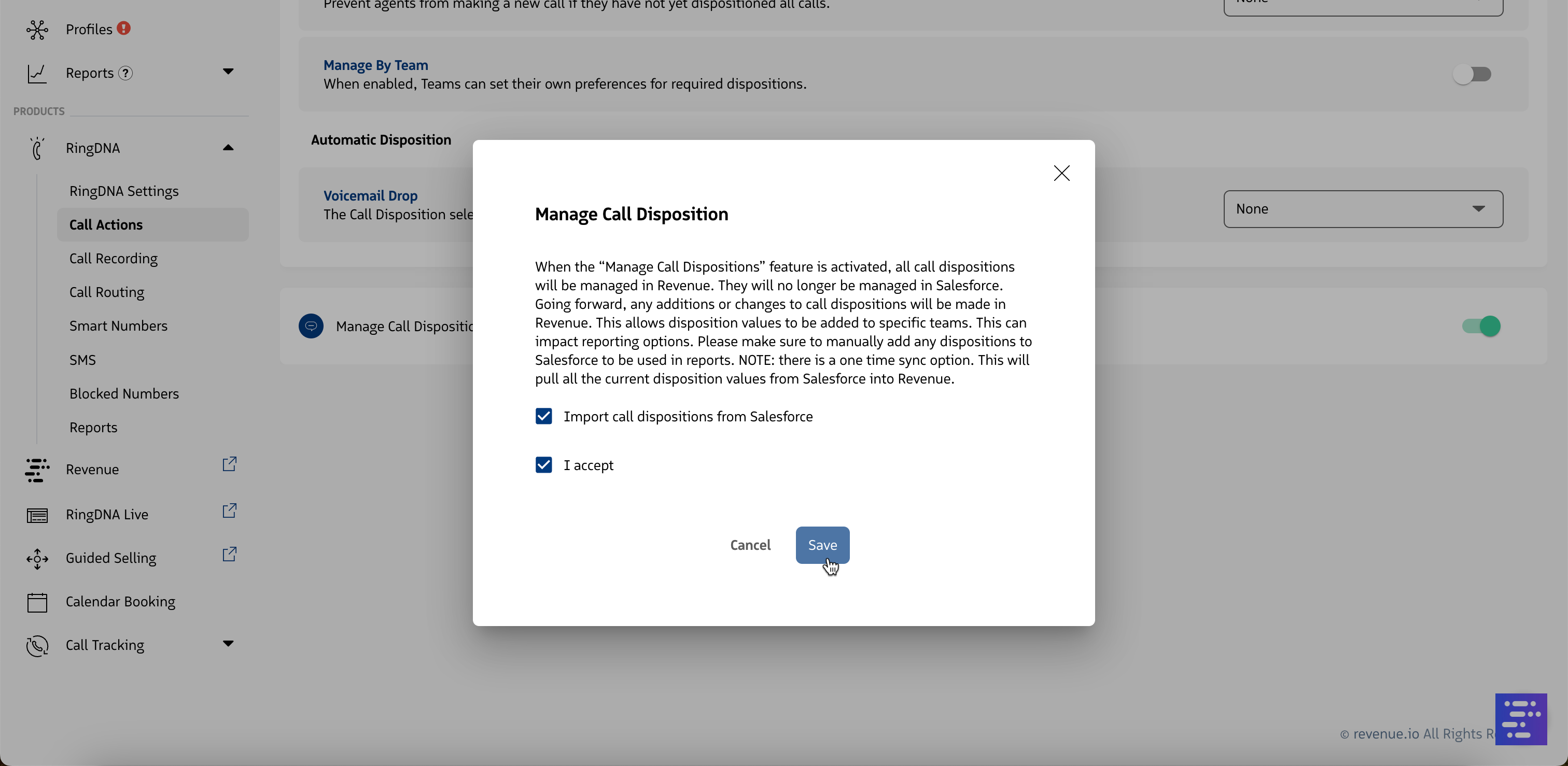Enable the Manage By Team toggle
This screenshot has height=766, width=1568.
[x=1472, y=74]
